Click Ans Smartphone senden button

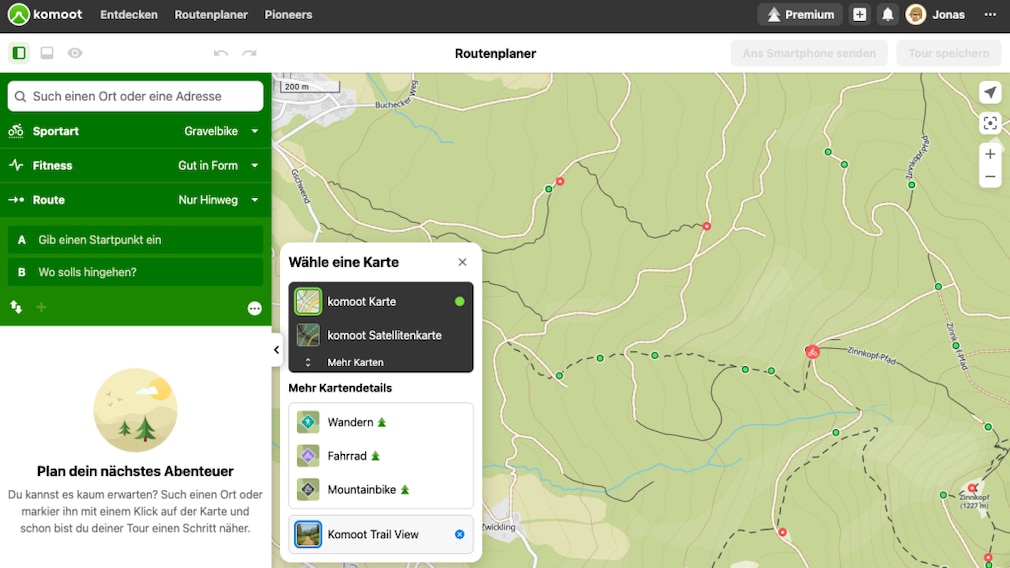(809, 53)
